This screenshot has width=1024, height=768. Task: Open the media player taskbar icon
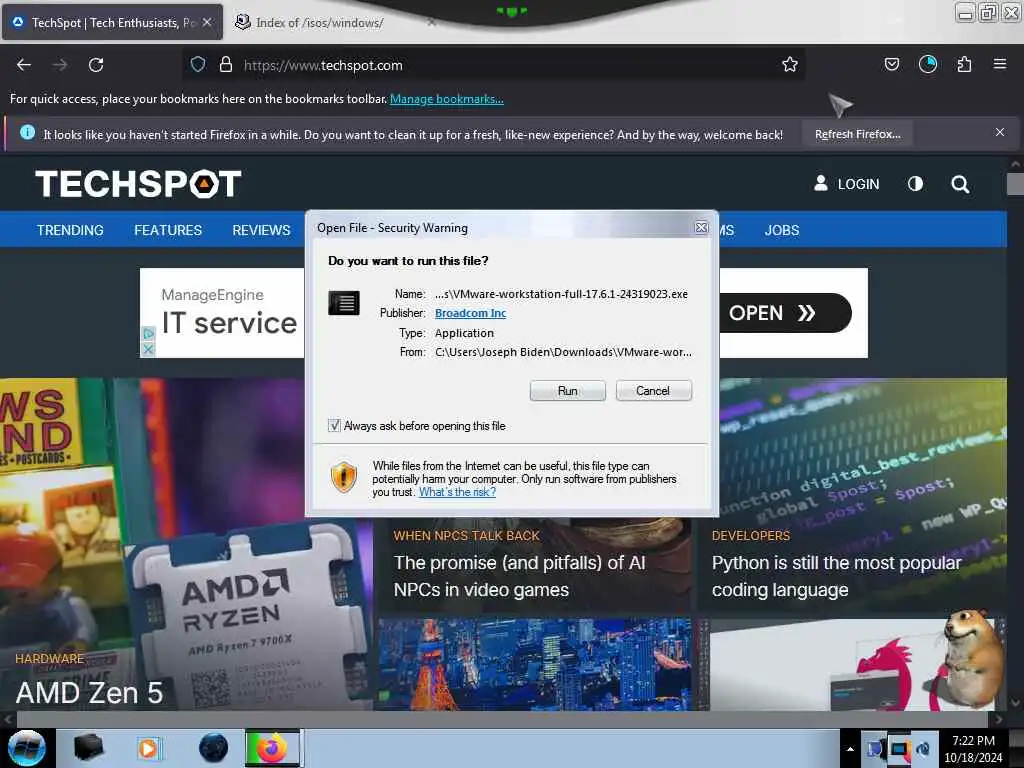point(148,748)
